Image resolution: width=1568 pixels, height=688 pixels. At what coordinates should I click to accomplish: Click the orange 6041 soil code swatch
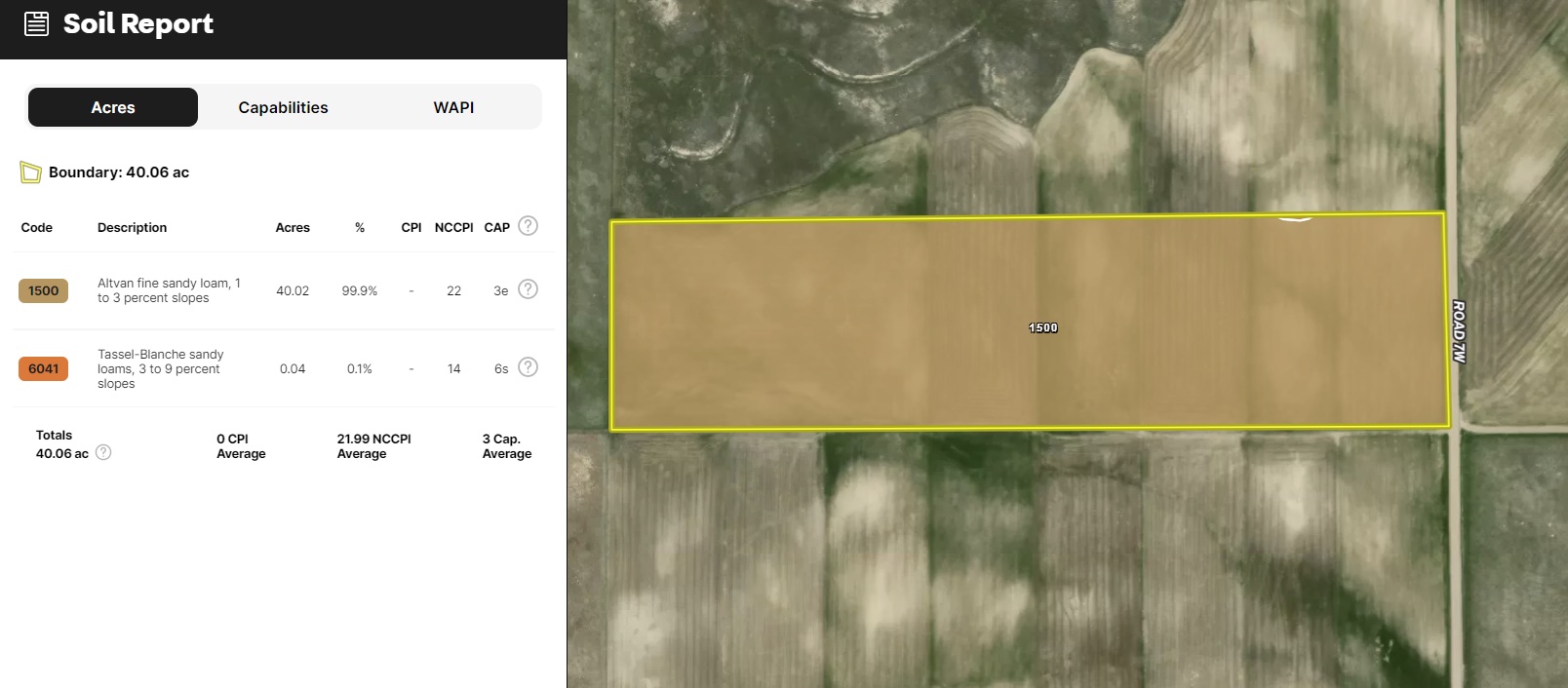[x=43, y=368]
